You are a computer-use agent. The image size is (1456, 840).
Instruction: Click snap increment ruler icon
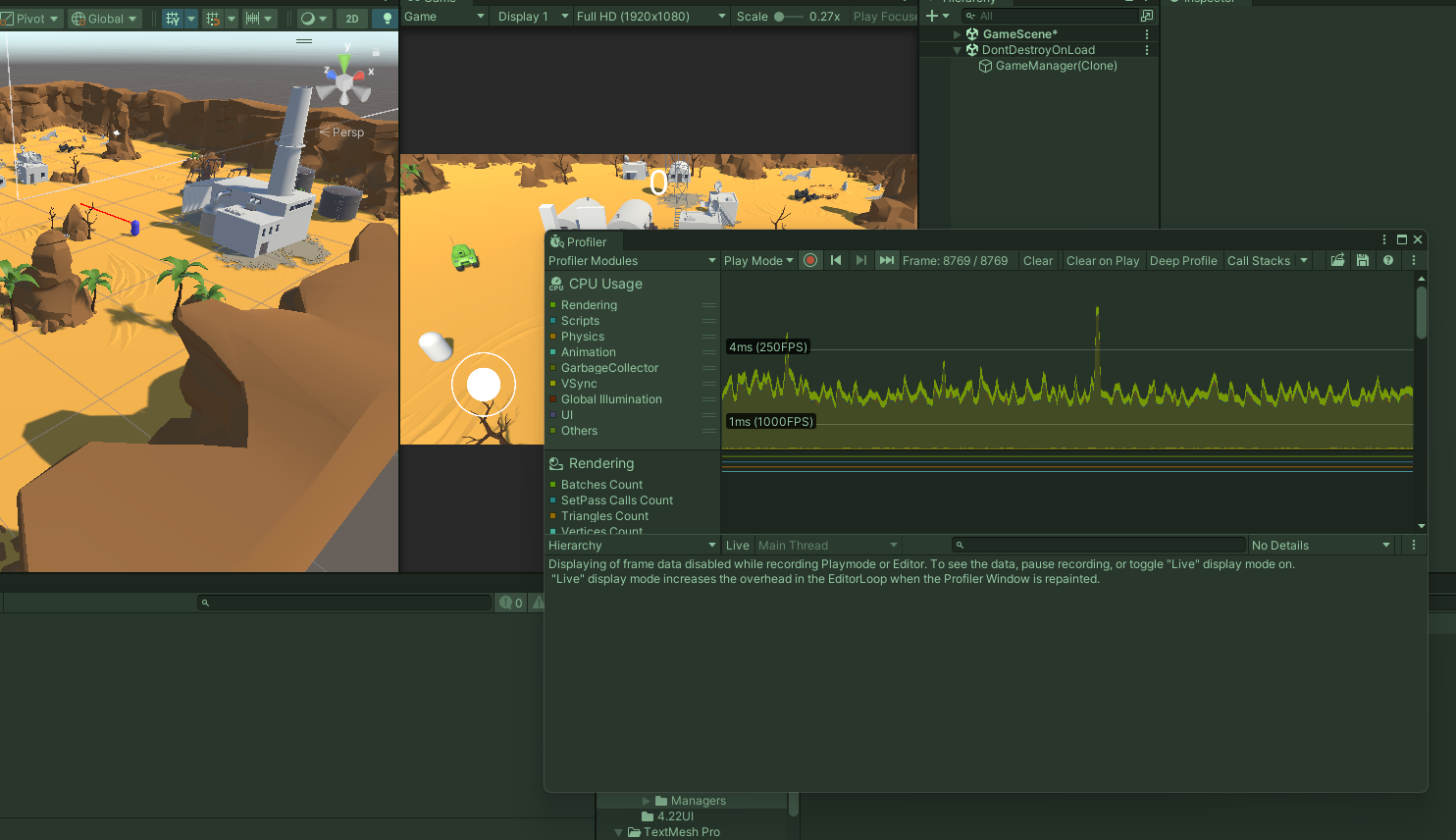point(252,19)
